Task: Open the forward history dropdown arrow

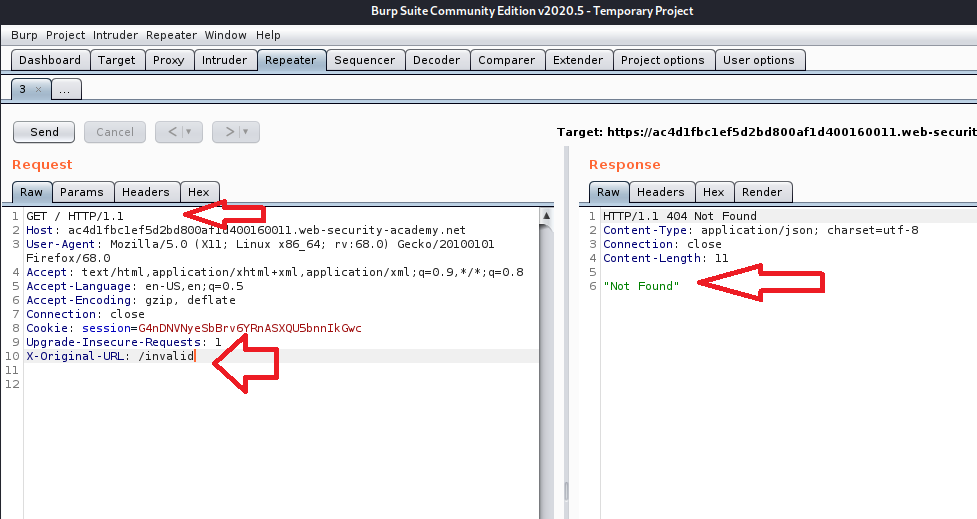Action: [x=245, y=132]
